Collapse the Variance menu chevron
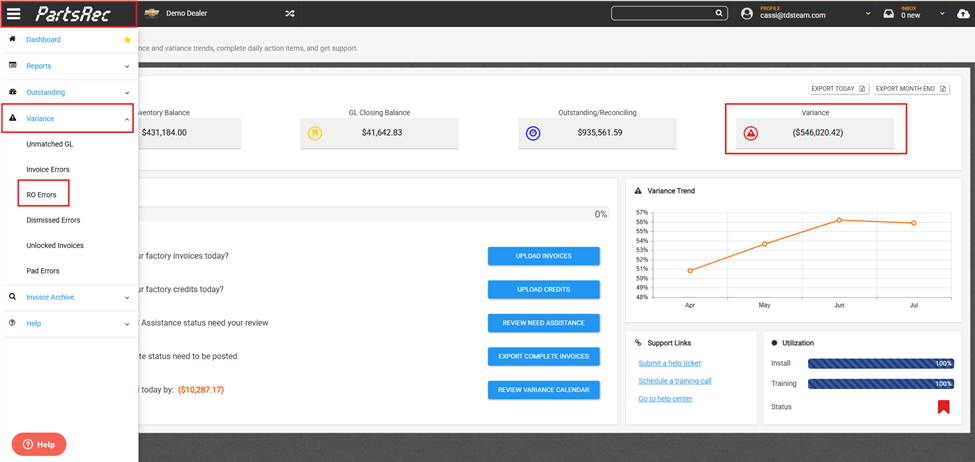 tap(127, 119)
